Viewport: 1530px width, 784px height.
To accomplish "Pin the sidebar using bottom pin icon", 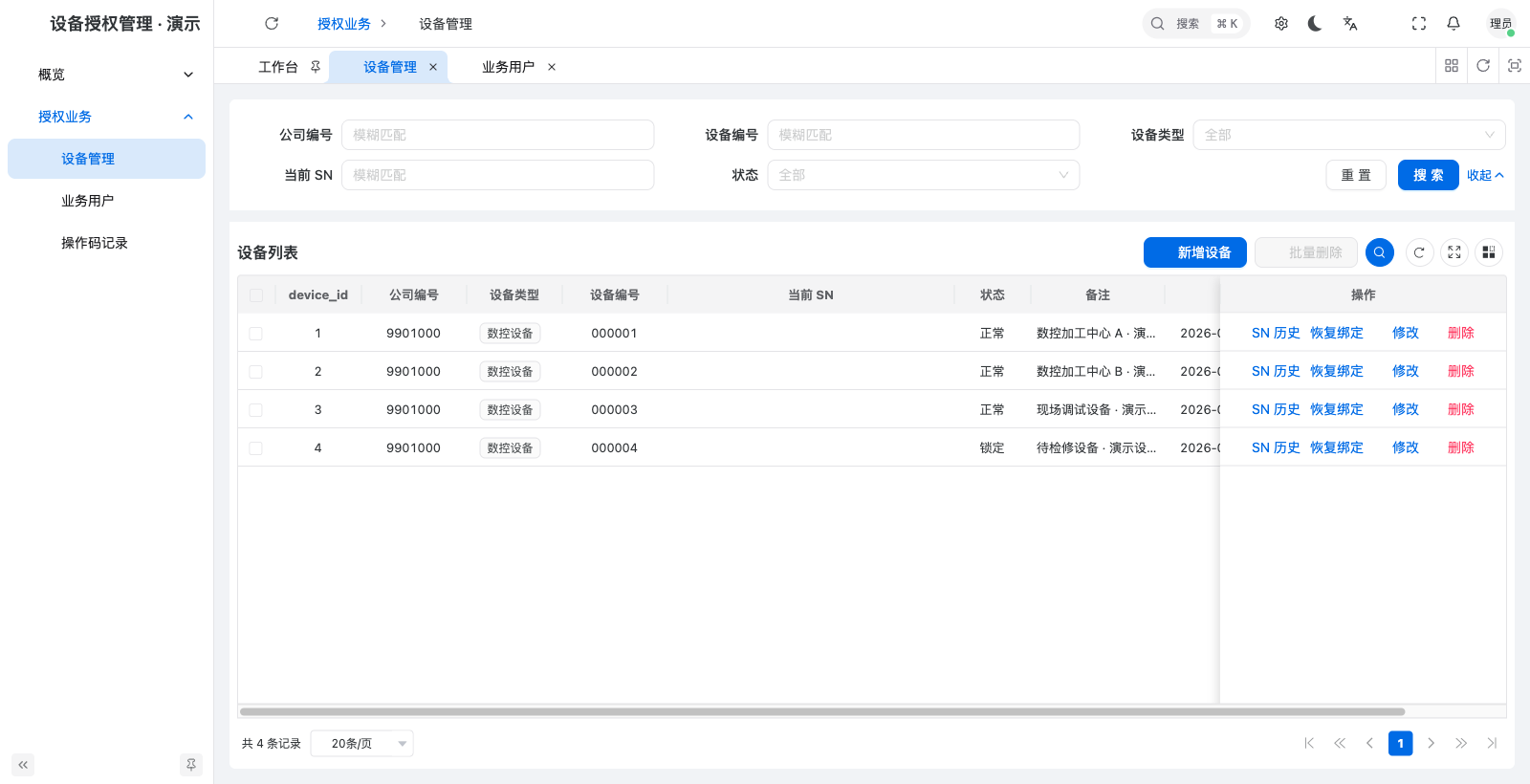I will click(x=191, y=765).
